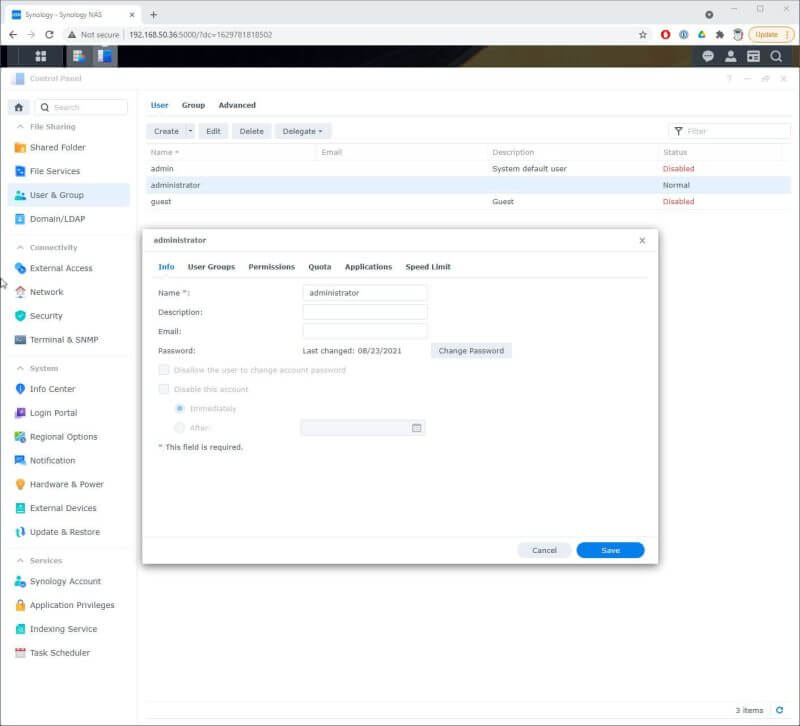Image resolution: width=800 pixels, height=726 pixels.
Task: Open the DSM search magnifier in the top bar
Action: coord(778,57)
